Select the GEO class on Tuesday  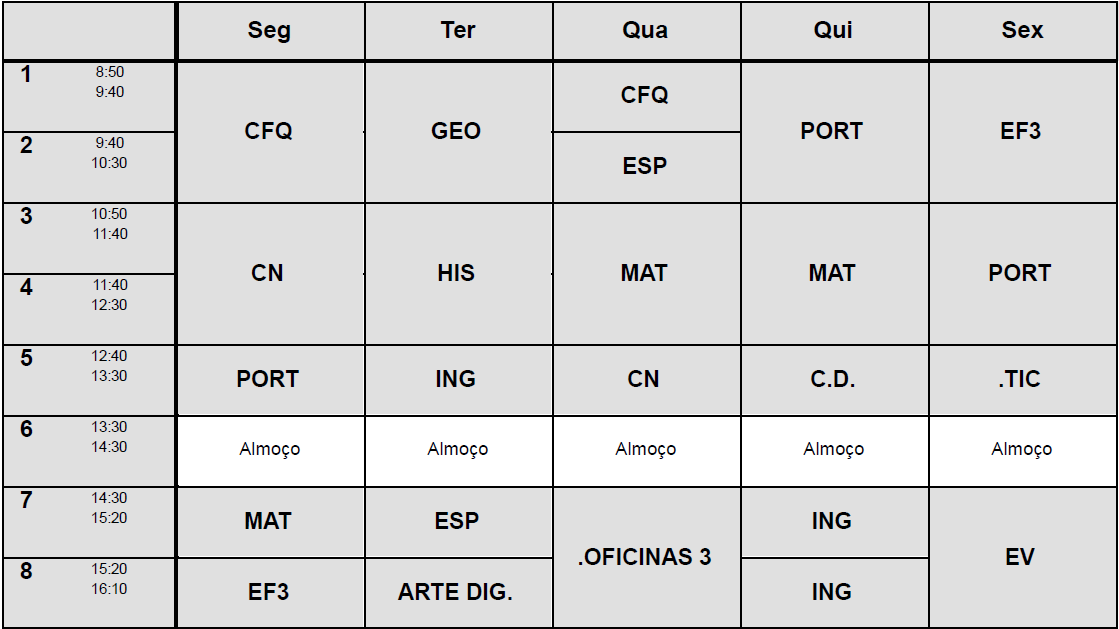(457, 131)
